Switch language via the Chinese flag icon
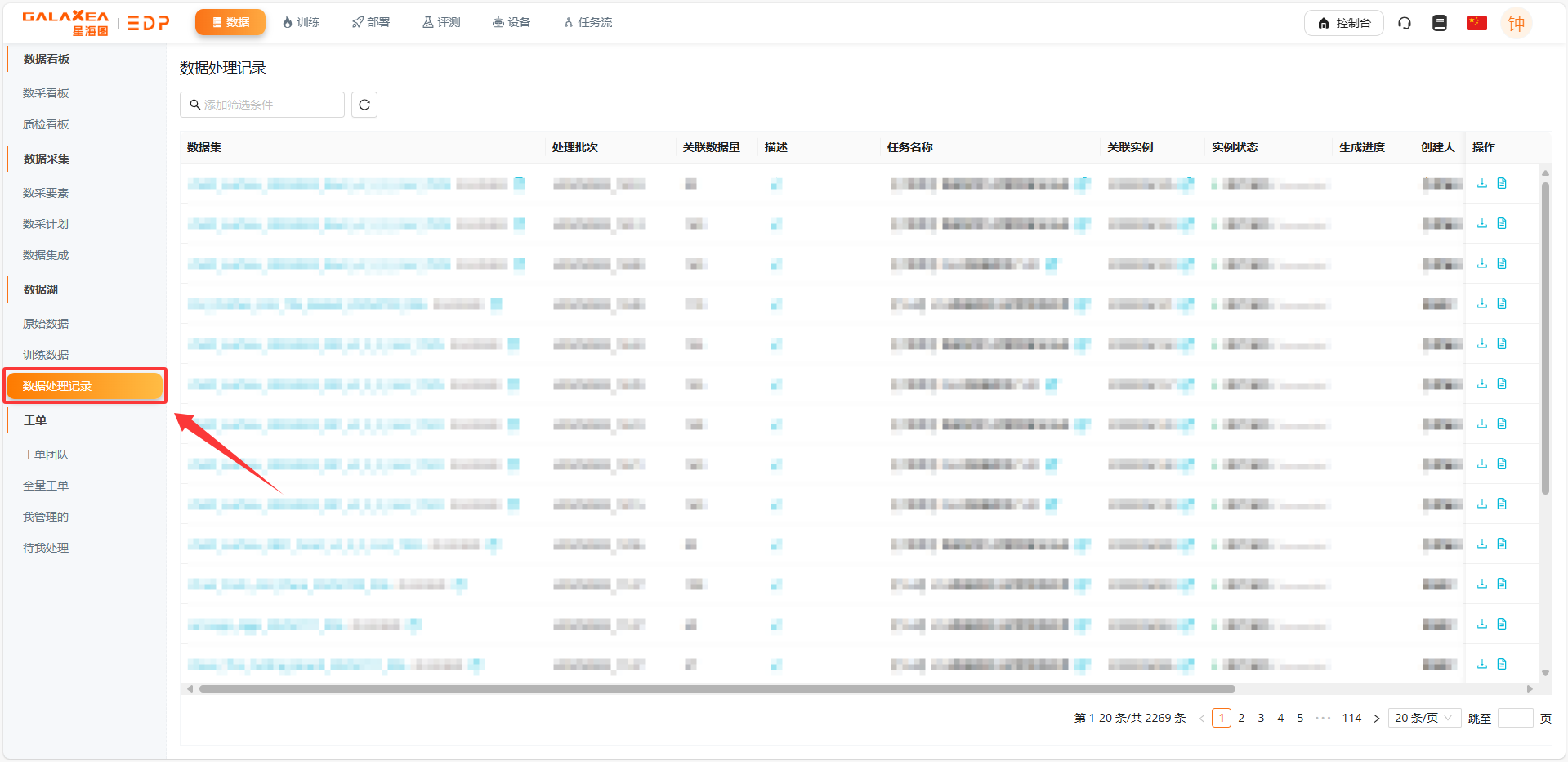Image resolution: width=1568 pixels, height=762 pixels. click(x=1476, y=23)
